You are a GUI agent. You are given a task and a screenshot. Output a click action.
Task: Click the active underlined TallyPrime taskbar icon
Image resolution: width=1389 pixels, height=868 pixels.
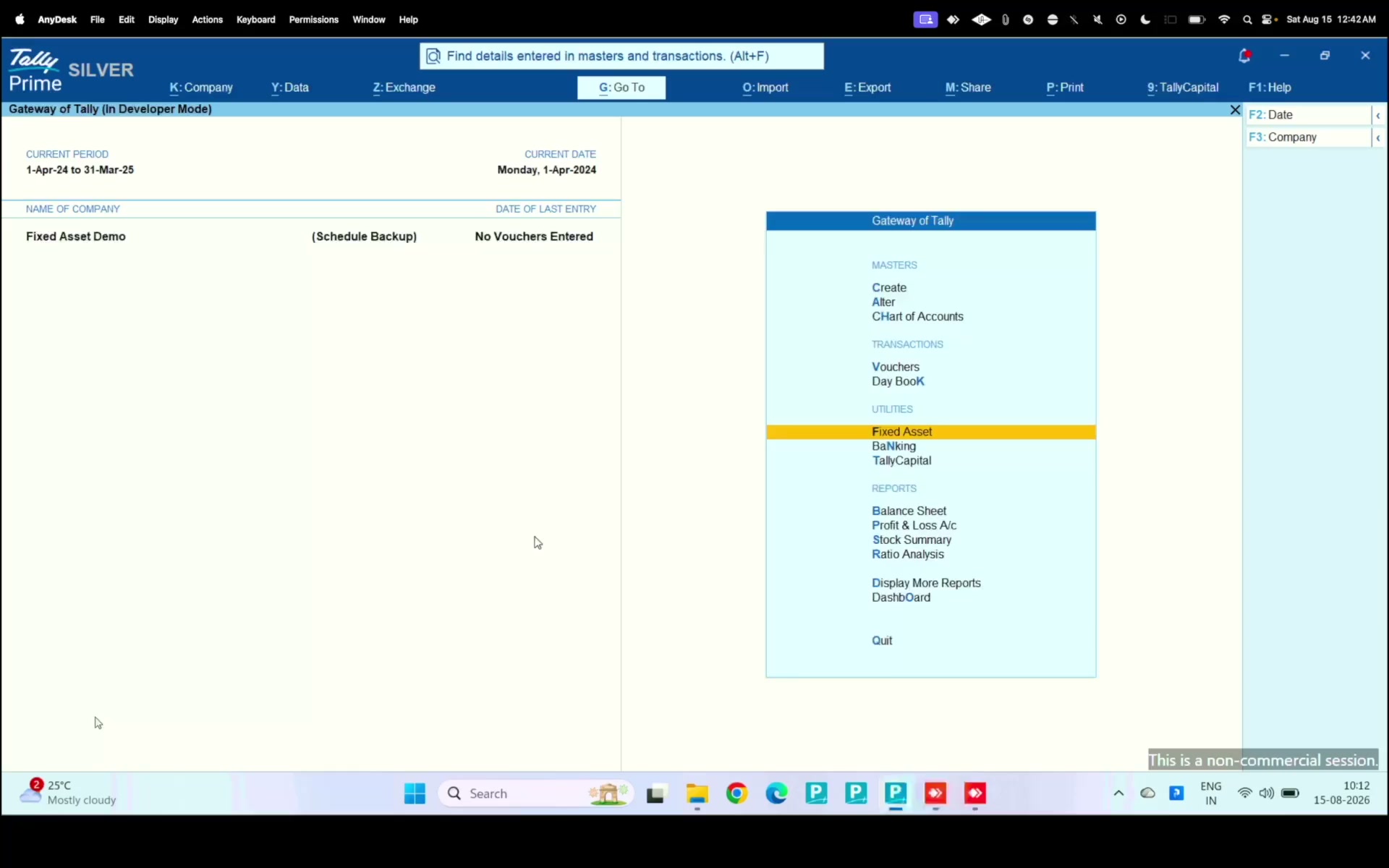pyautogui.click(x=896, y=793)
